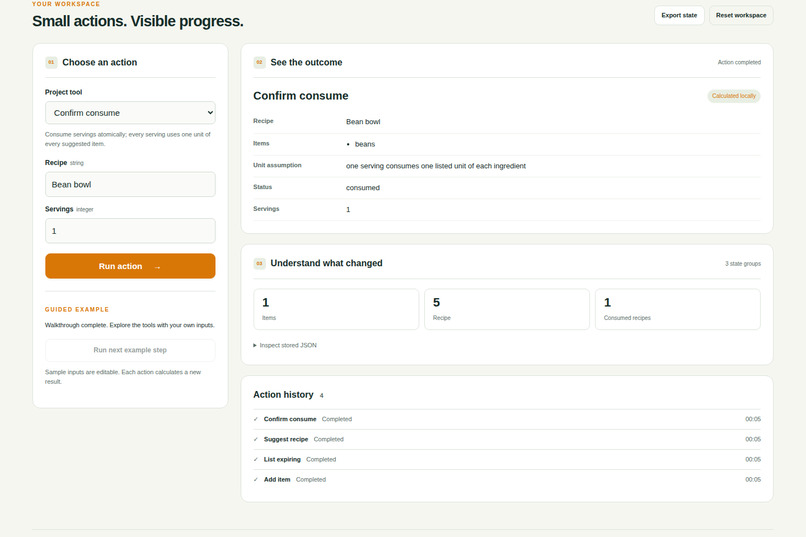Click the Reset workspace button
The width and height of the screenshot is (806, 537).
[741, 15]
